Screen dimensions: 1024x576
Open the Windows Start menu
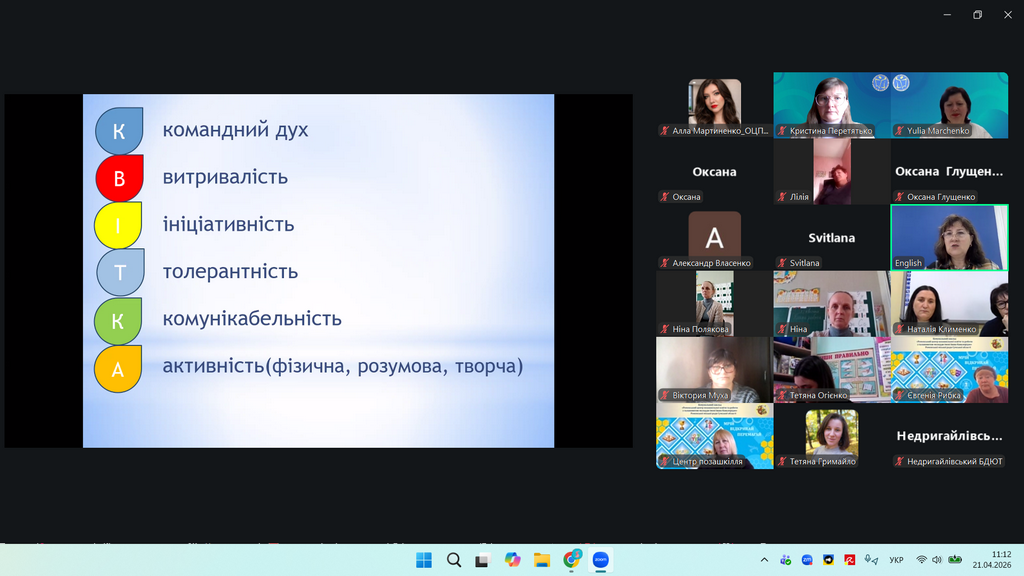(x=422, y=560)
